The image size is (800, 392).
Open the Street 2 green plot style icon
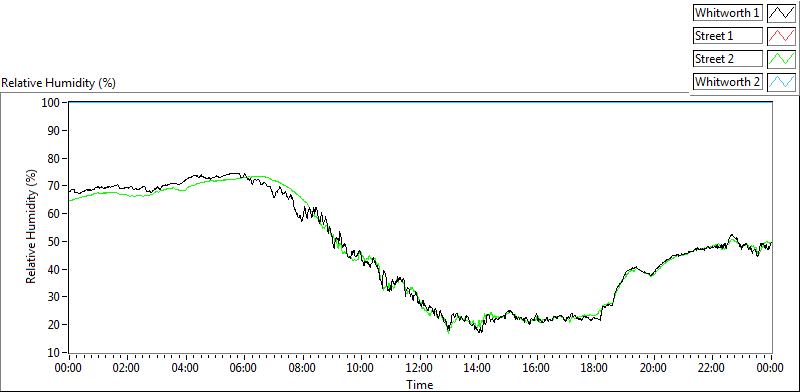pos(781,59)
